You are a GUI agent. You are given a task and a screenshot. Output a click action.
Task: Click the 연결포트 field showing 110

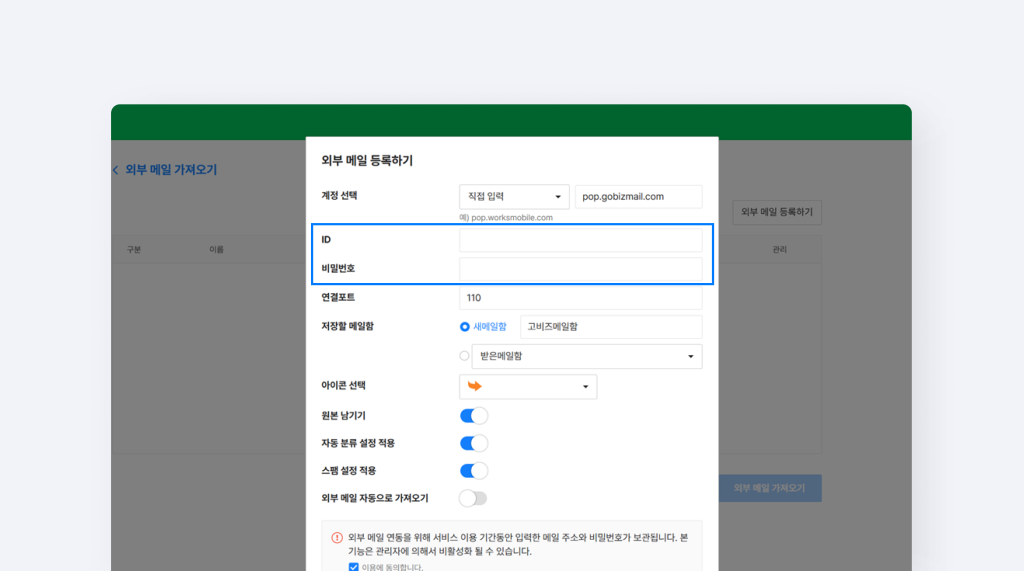pyautogui.click(x=581, y=298)
